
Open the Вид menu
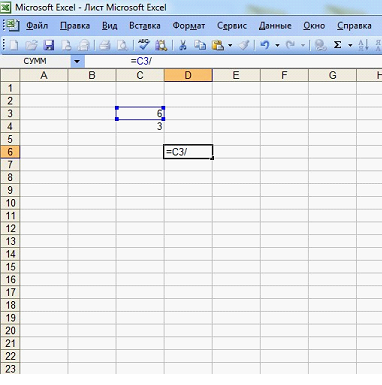point(110,26)
